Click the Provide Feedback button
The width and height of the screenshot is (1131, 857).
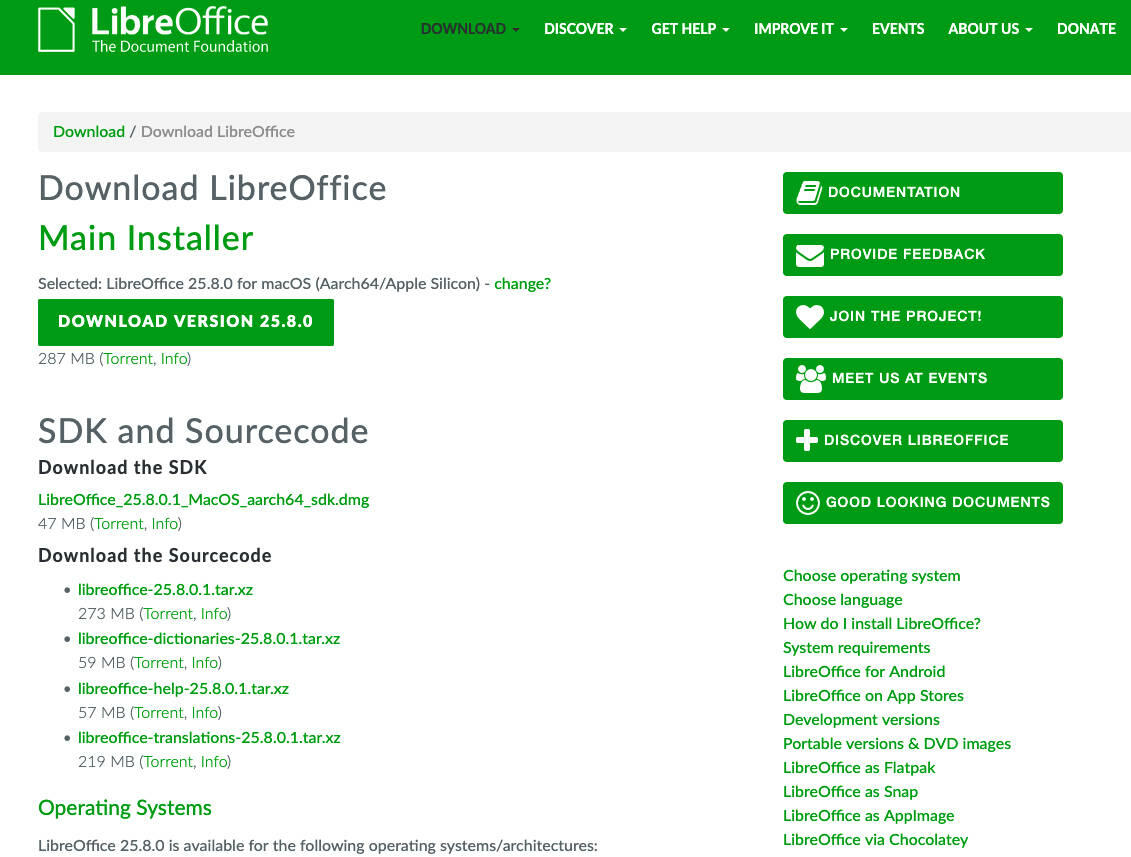pyautogui.click(x=923, y=255)
